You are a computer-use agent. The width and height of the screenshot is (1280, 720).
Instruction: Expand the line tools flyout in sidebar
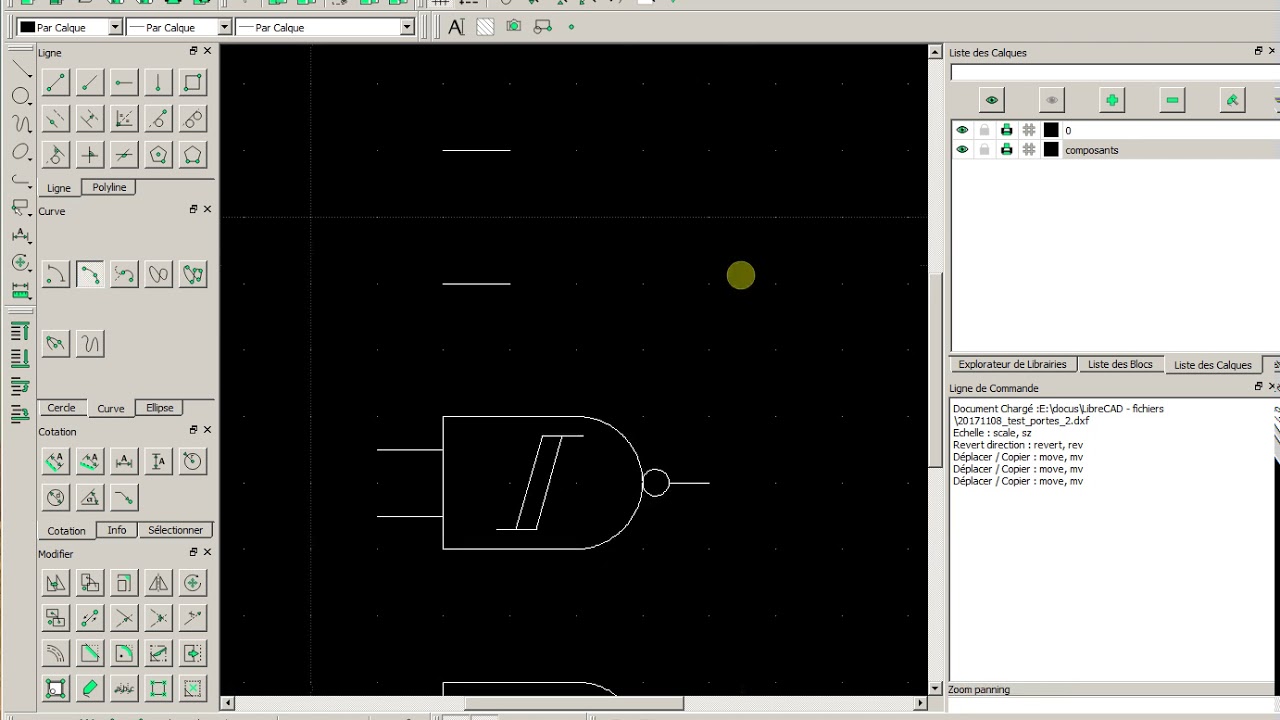[x=21, y=69]
